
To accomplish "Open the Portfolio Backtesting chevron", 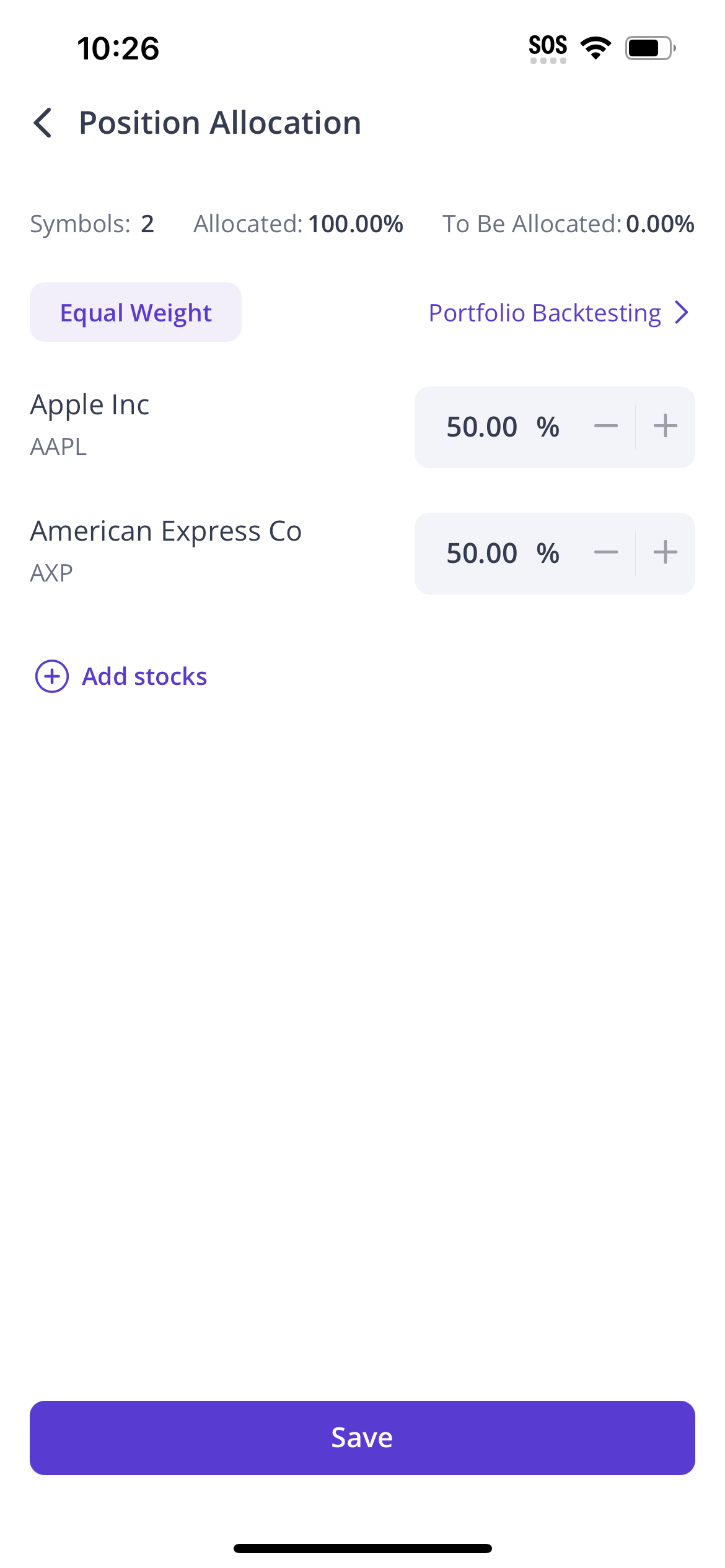I will pyautogui.click(x=682, y=313).
